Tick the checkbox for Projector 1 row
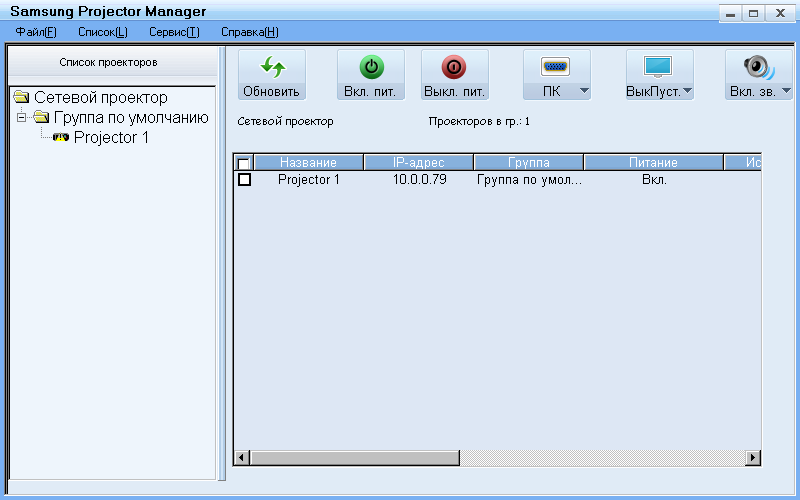800x500 pixels. [x=244, y=179]
